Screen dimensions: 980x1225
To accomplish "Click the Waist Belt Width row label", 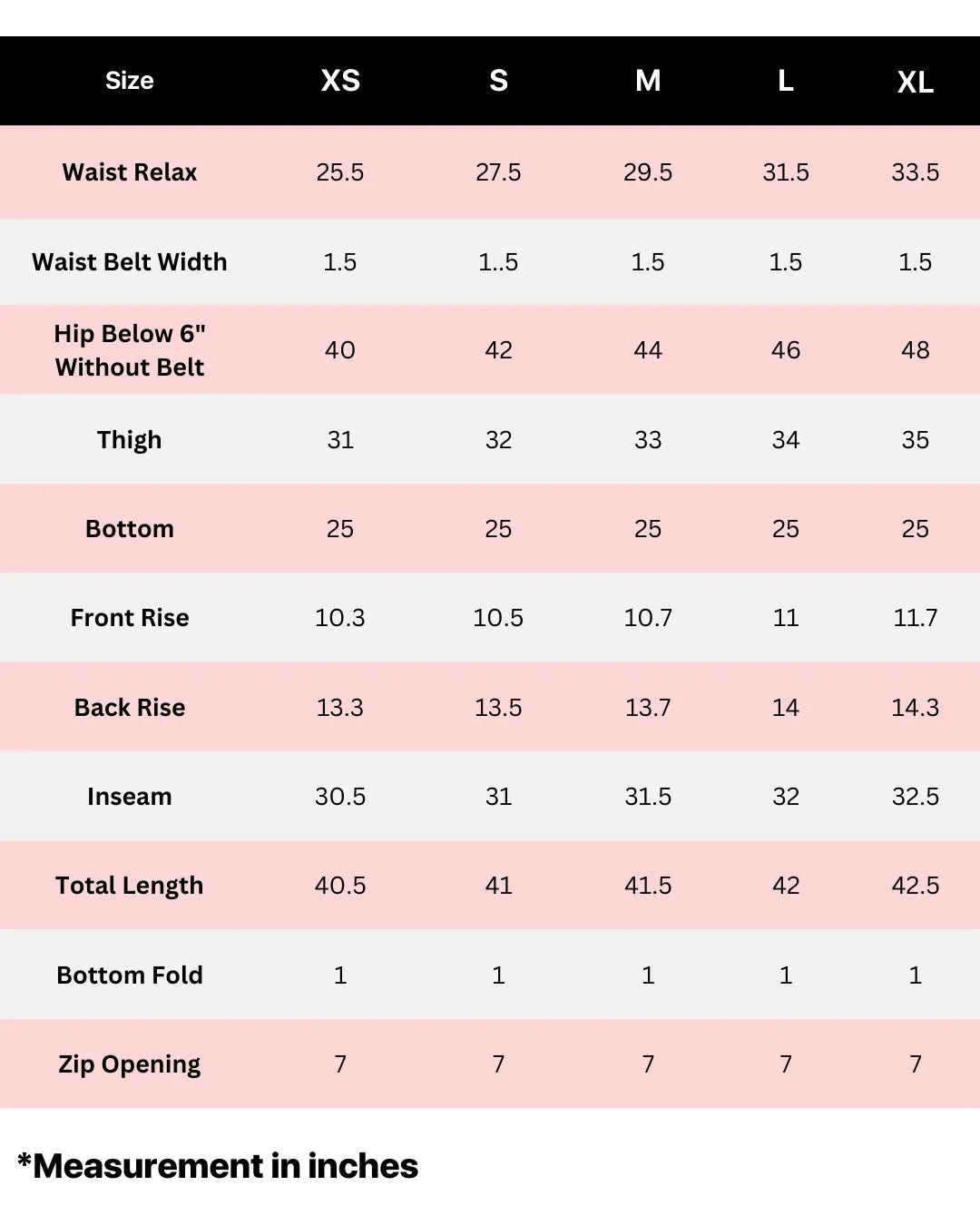I will pos(130,262).
